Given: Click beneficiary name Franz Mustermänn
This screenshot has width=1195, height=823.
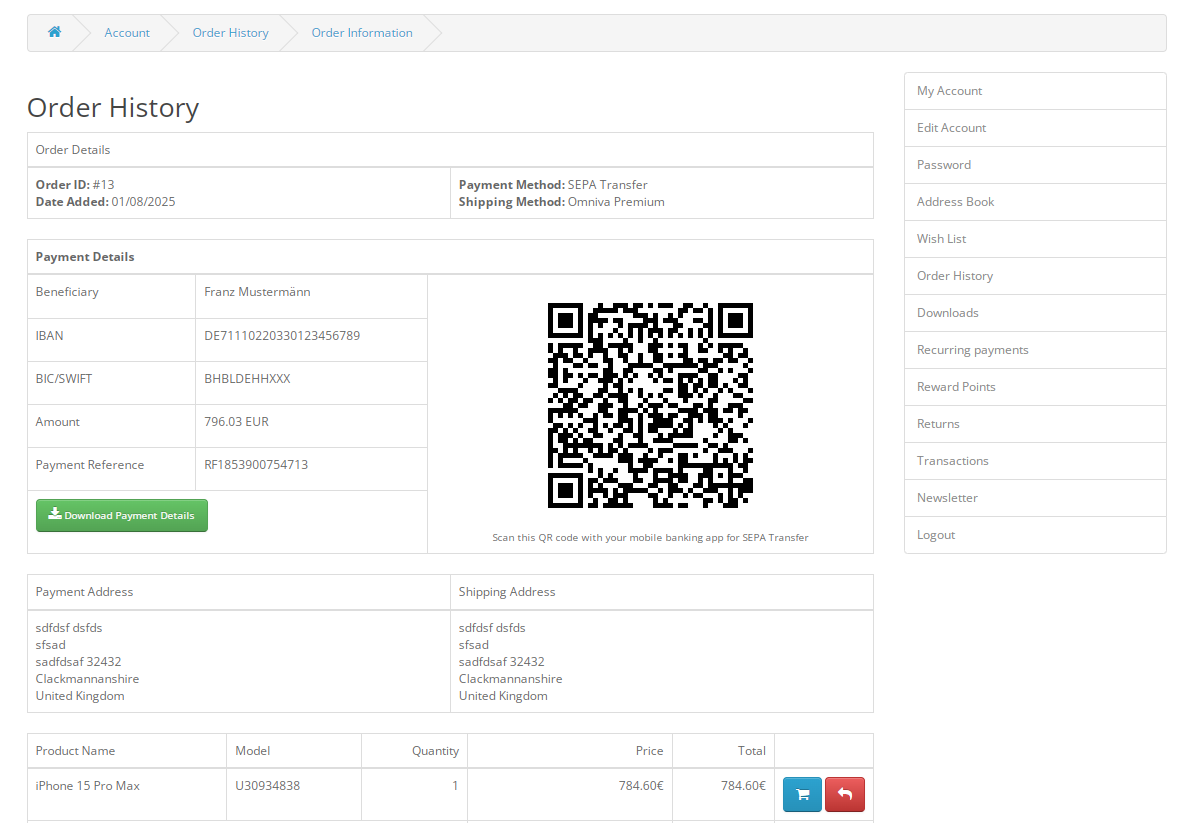Looking at the screenshot, I should [x=257, y=292].
